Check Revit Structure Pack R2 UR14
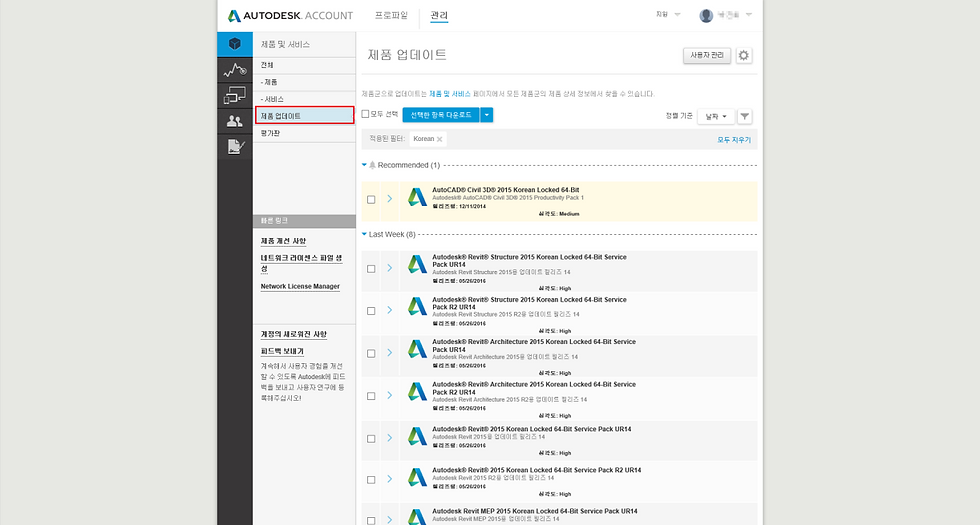980x525 pixels. (x=371, y=311)
